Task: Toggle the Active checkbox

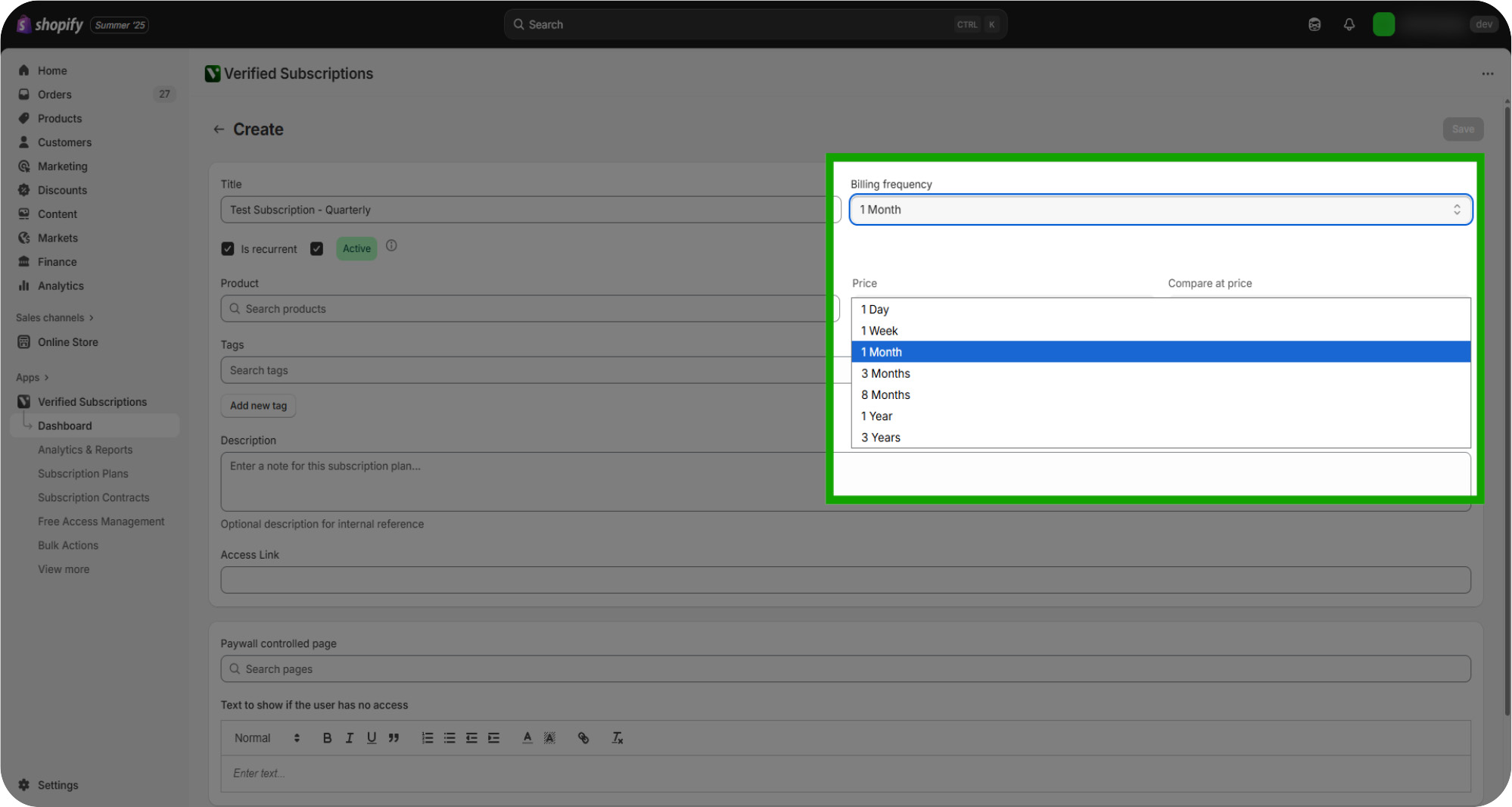Action: pyautogui.click(x=317, y=249)
